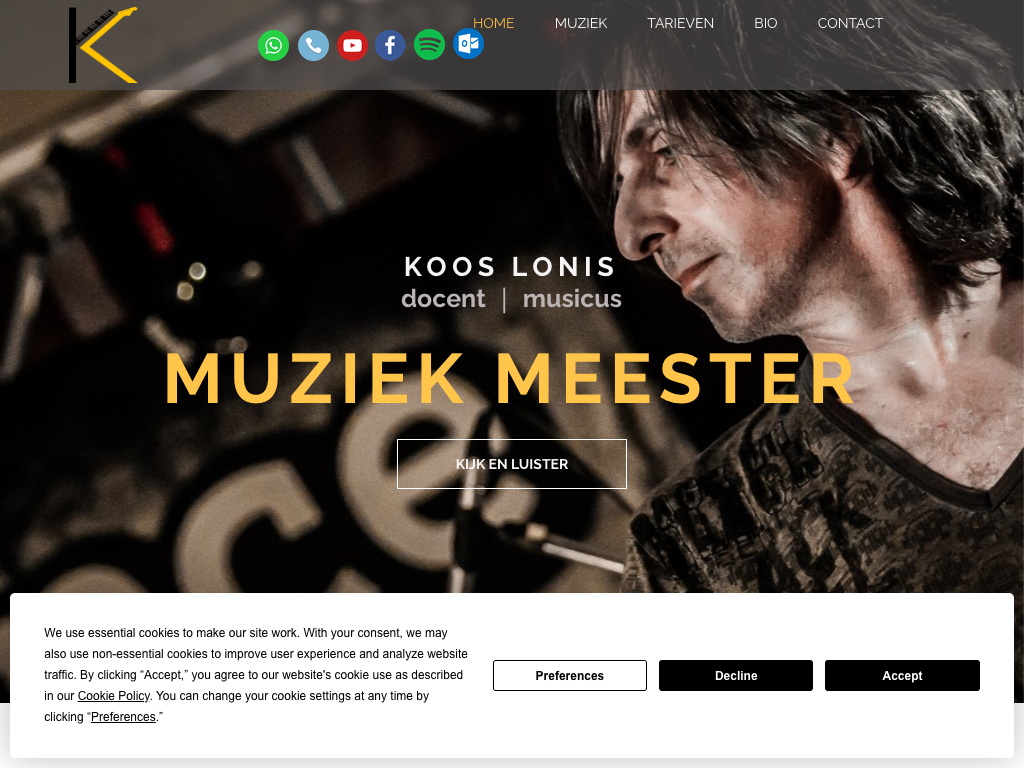Image resolution: width=1024 pixels, height=768 pixels.
Task: Go to the HOME menu item
Action: coord(494,24)
